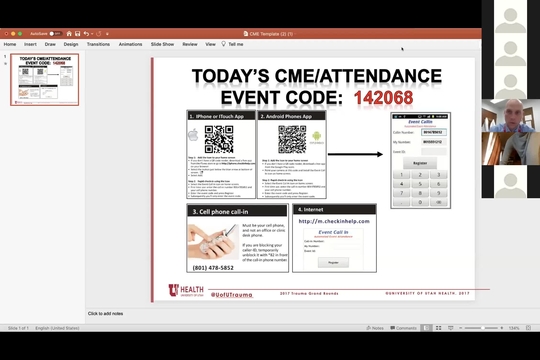This screenshot has height=360, width=540.
Task: Open Customize Quick Access Toolbar dropdown
Action: (x=107, y=34)
